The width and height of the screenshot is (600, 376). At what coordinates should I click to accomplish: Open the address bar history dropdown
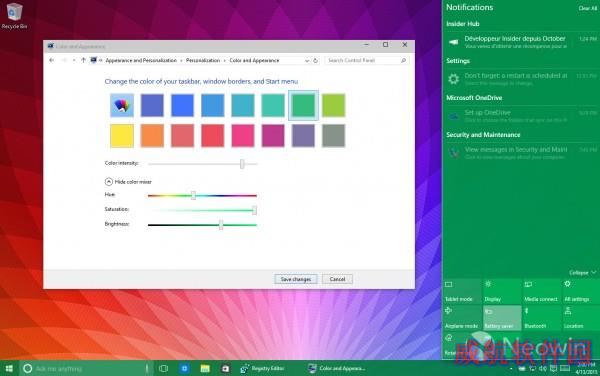point(307,60)
